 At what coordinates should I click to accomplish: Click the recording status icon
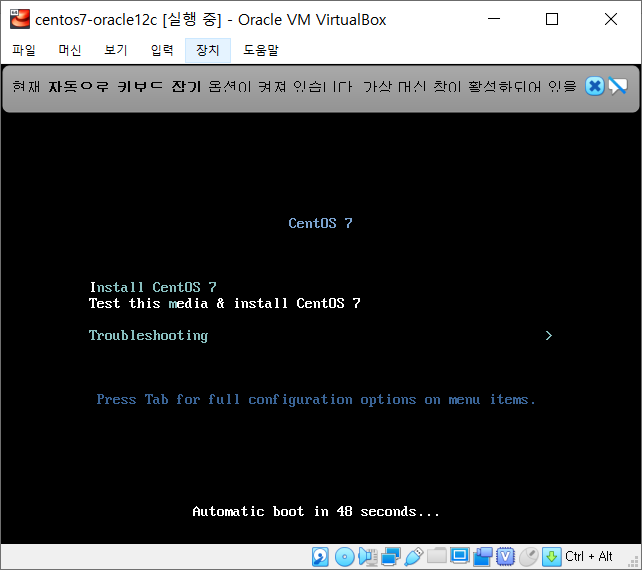click(x=483, y=557)
